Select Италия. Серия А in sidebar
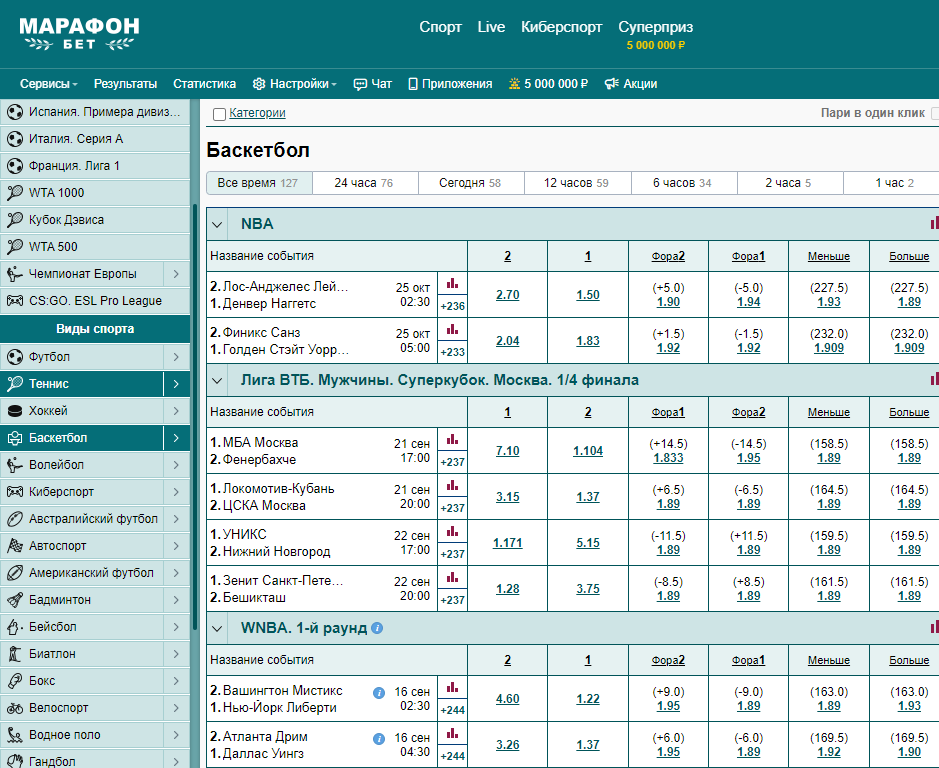Image resolution: width=939 pixels, height=768 pixels. point(95,139)
